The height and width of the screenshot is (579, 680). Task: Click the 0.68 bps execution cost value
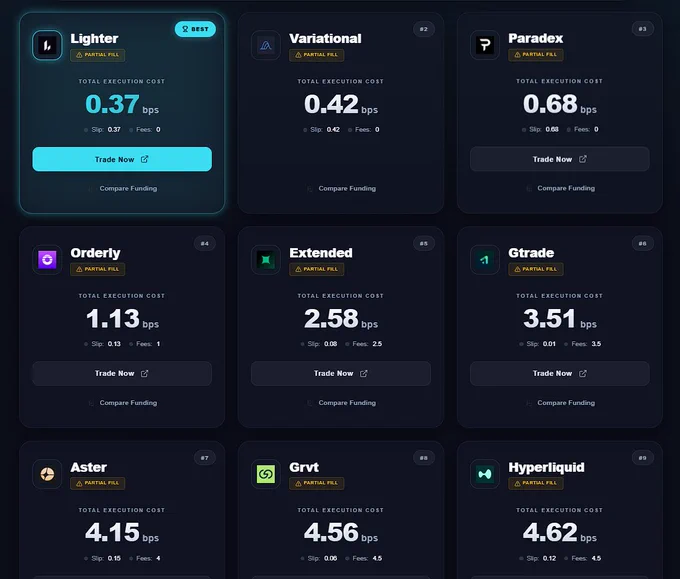tap(559, 104)
